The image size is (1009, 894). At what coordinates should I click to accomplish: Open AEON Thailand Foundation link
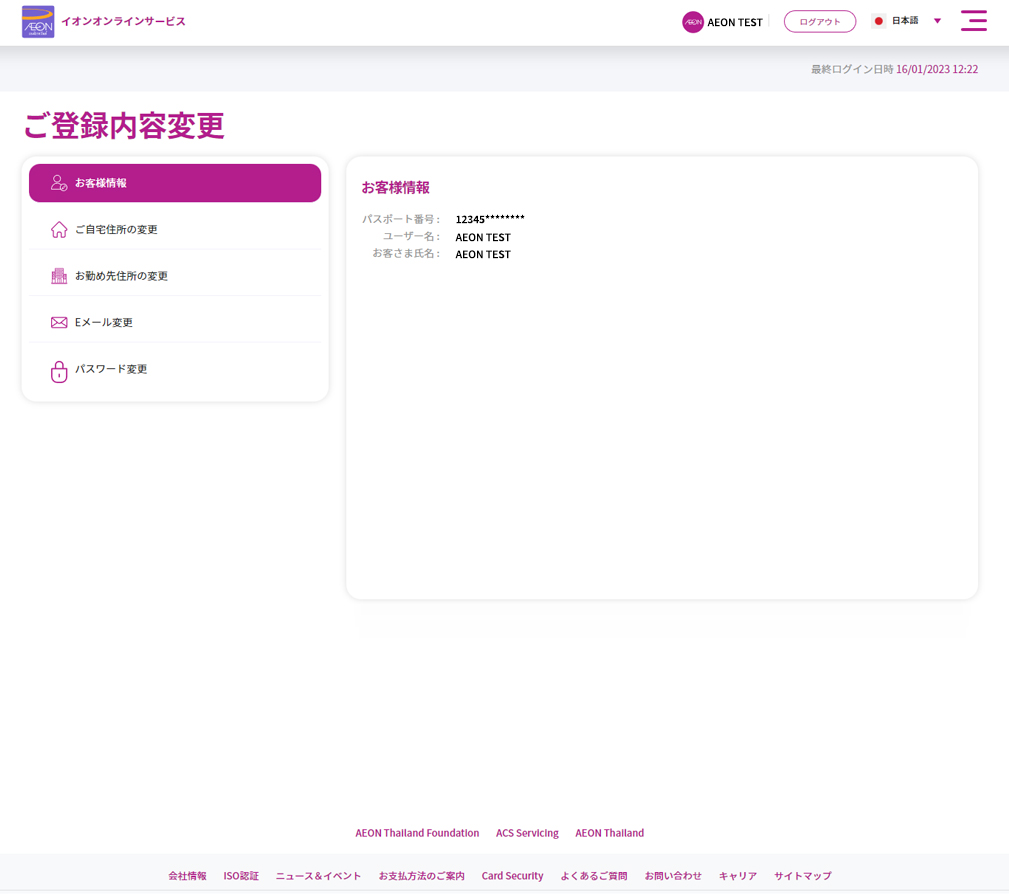417,833
